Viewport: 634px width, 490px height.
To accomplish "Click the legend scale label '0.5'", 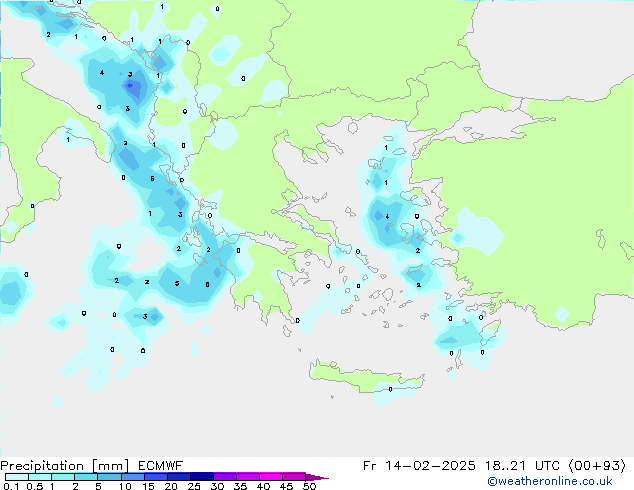I will click(x=35, y=486).
